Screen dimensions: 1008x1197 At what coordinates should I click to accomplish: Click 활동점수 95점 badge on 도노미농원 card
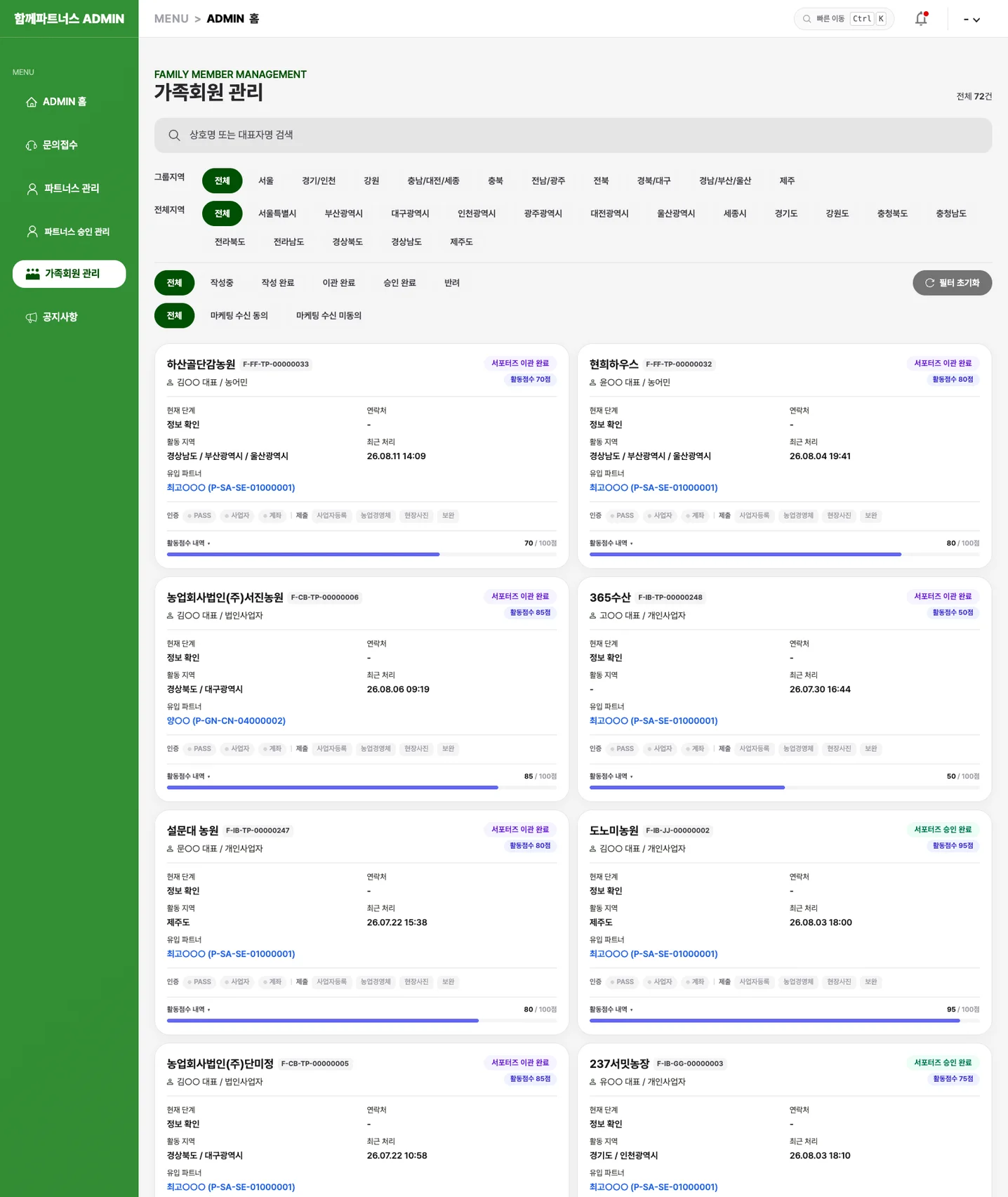[x=953, y=846]
